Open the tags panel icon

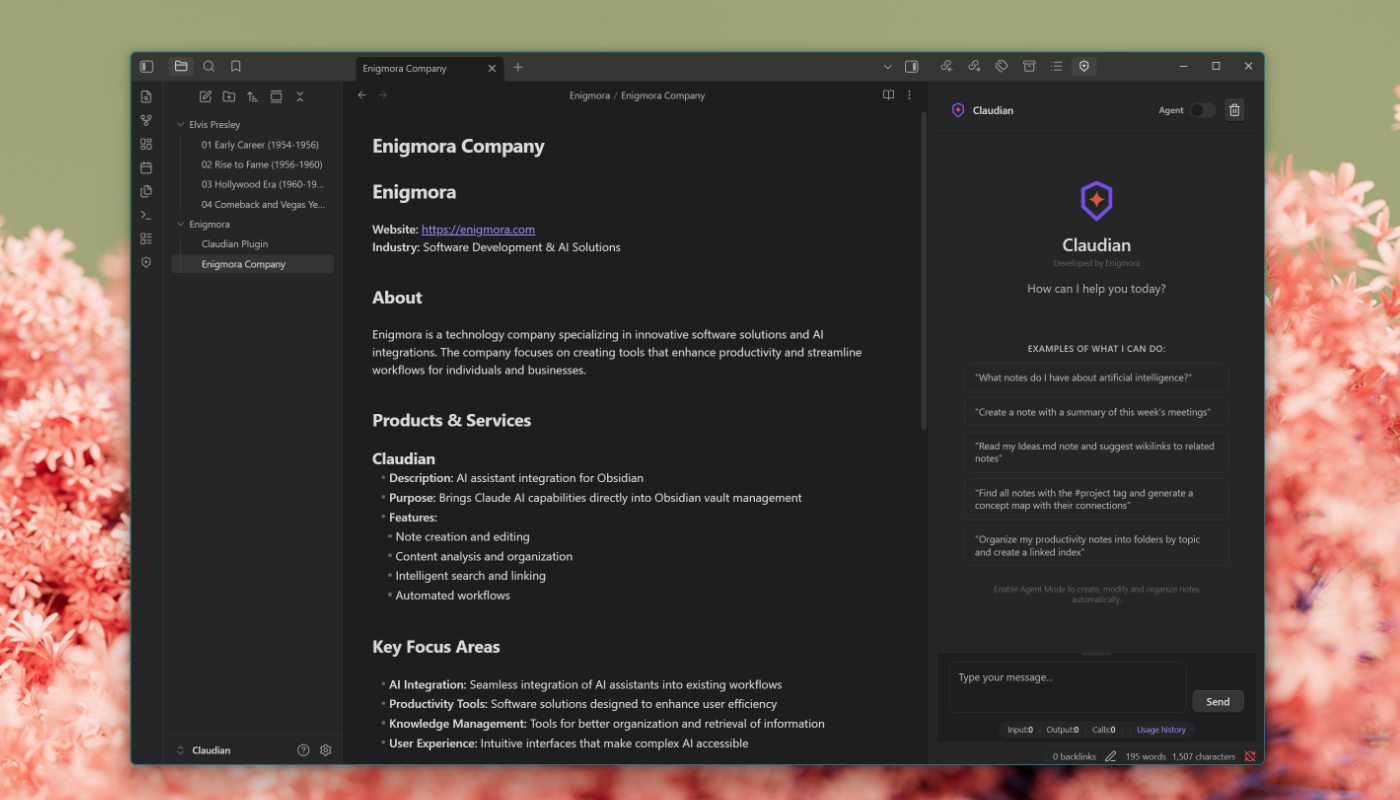coord(1001,66)
